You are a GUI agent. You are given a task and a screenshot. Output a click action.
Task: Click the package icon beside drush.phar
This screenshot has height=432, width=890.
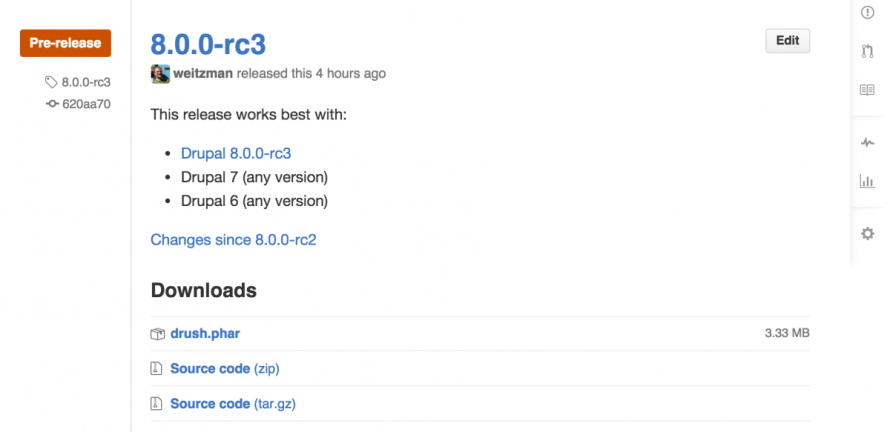[157, 334]
